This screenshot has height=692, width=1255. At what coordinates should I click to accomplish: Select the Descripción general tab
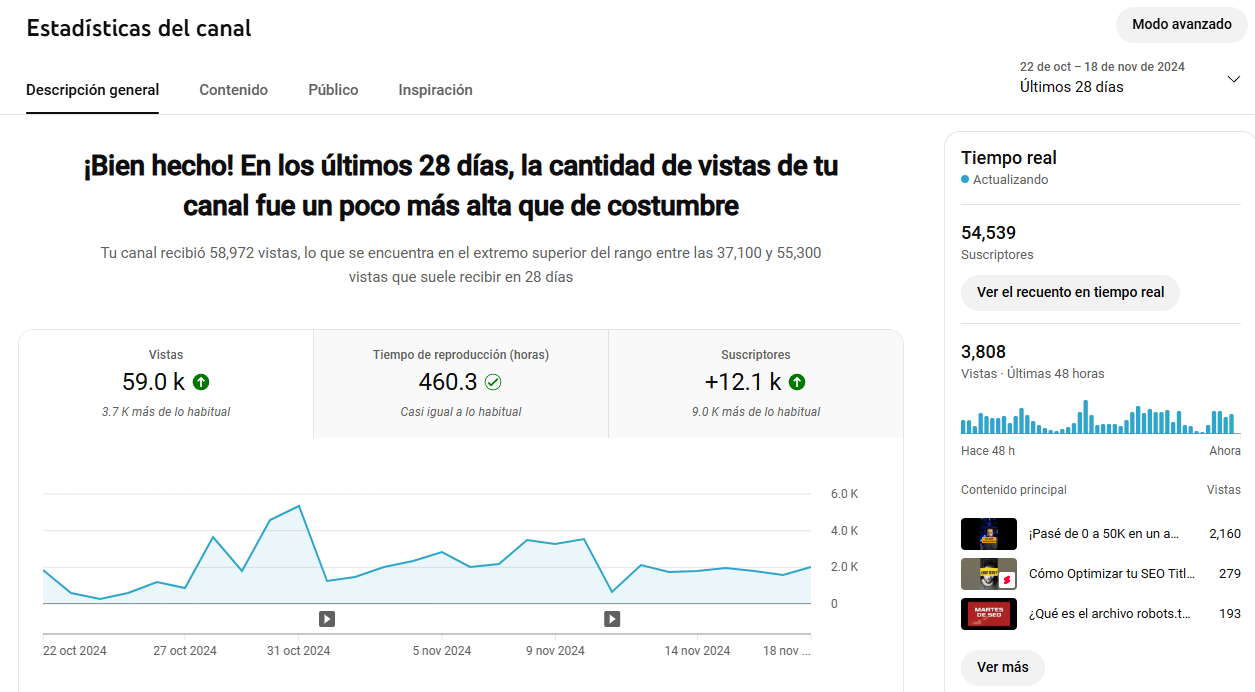pyautogui.click(x=92, y=90)
